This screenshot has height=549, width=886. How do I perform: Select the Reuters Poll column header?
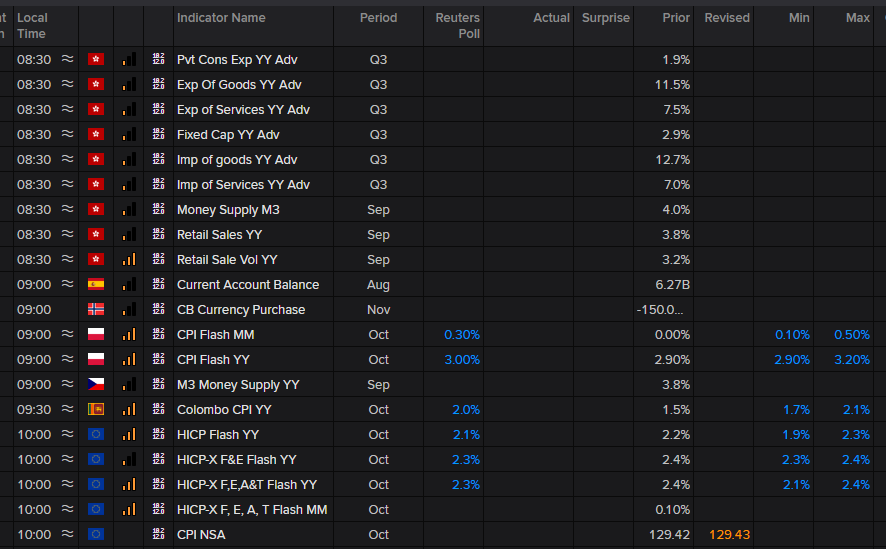tap(457, 25)
